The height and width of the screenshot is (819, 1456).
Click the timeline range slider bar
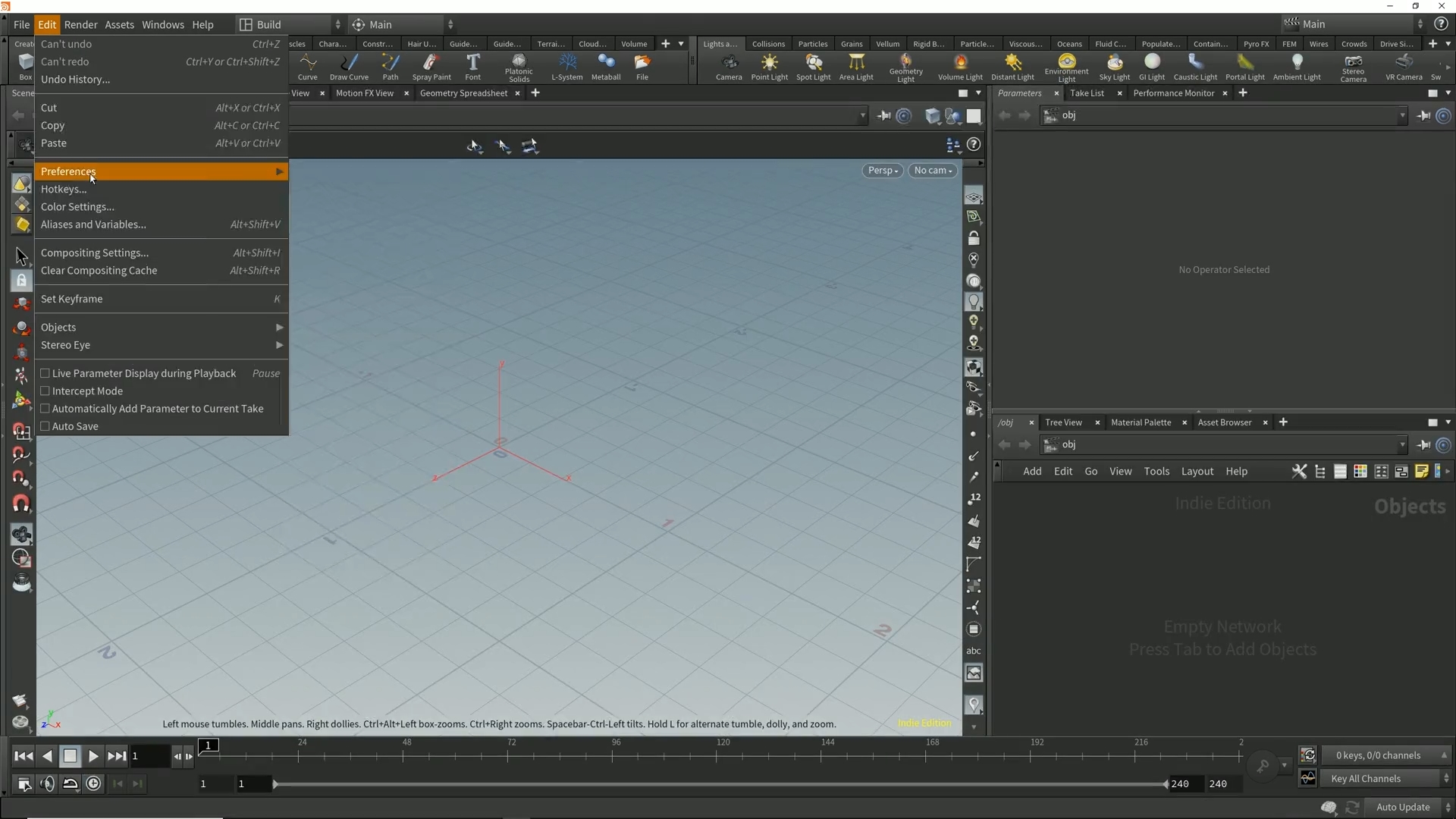click(719, 784)
